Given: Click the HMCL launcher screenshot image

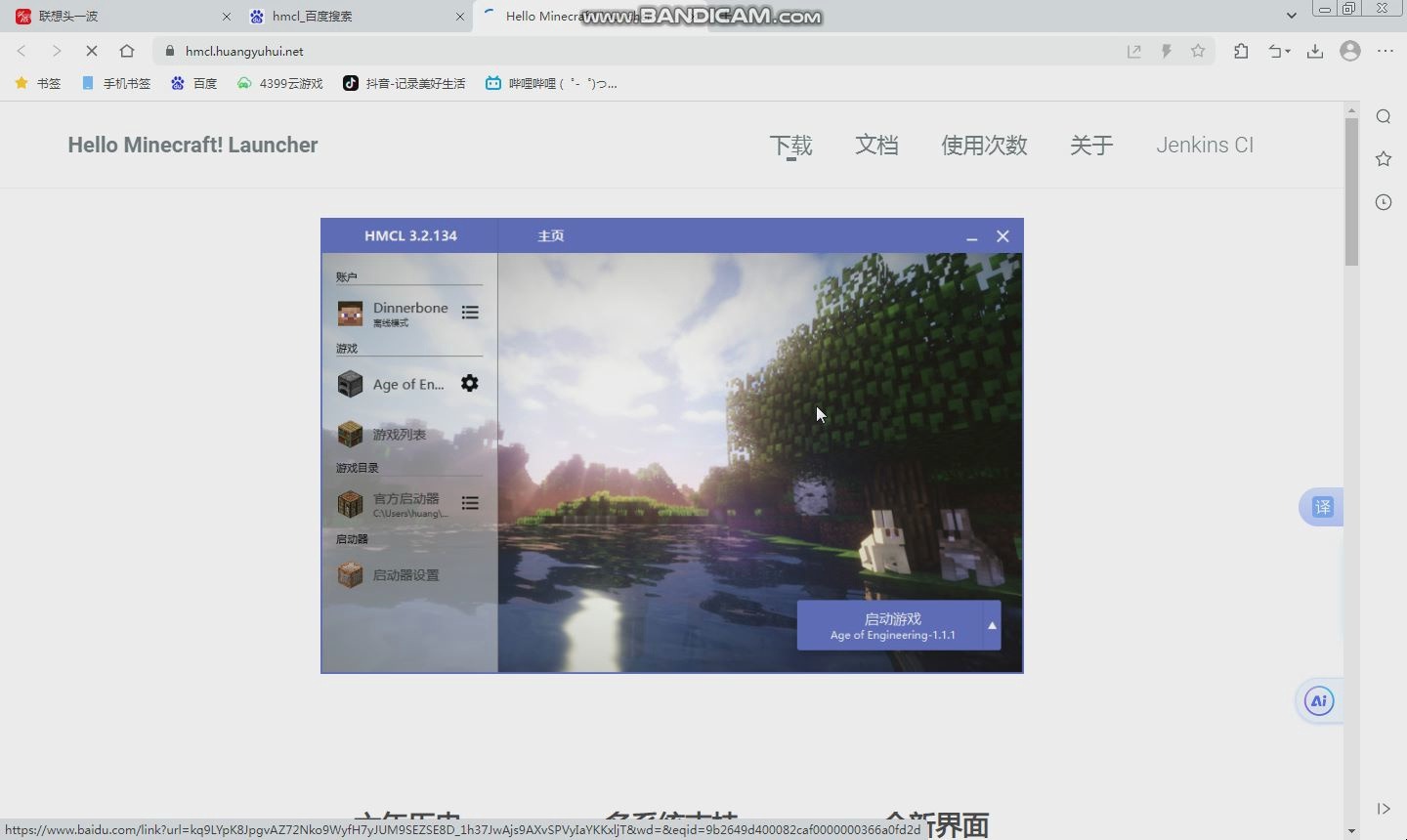Looking at the screenshot, I should [x=672, y=445].
